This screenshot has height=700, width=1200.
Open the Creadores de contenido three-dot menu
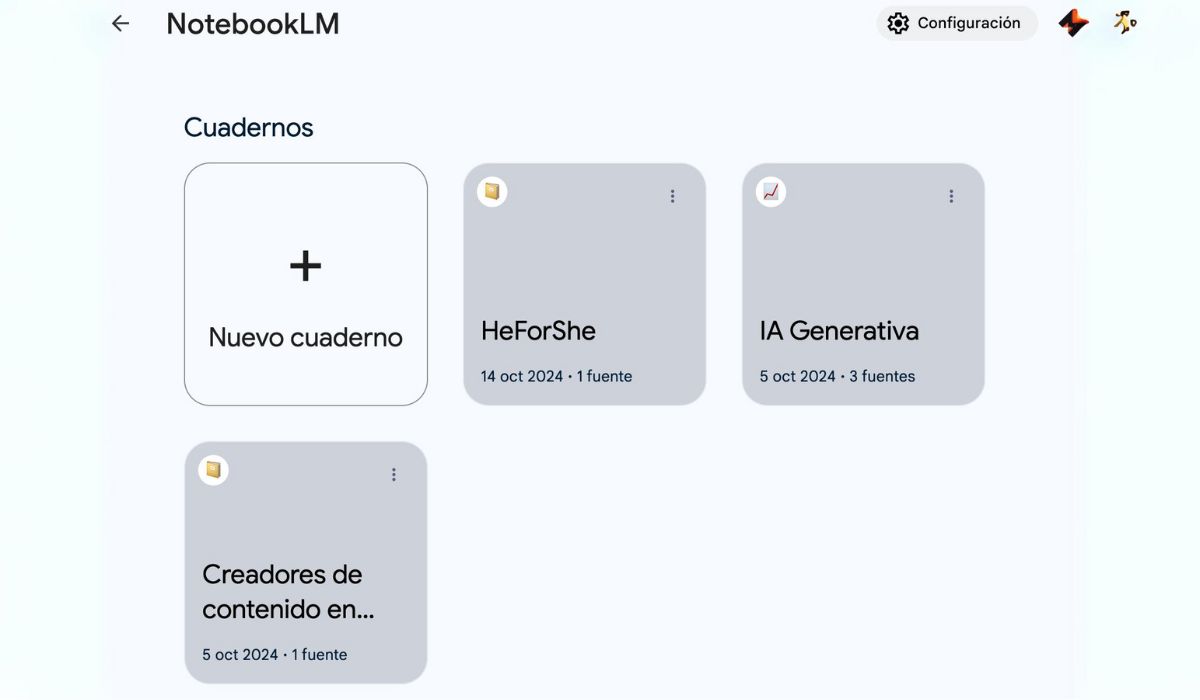pyautogui.click(x=394, y=474)
